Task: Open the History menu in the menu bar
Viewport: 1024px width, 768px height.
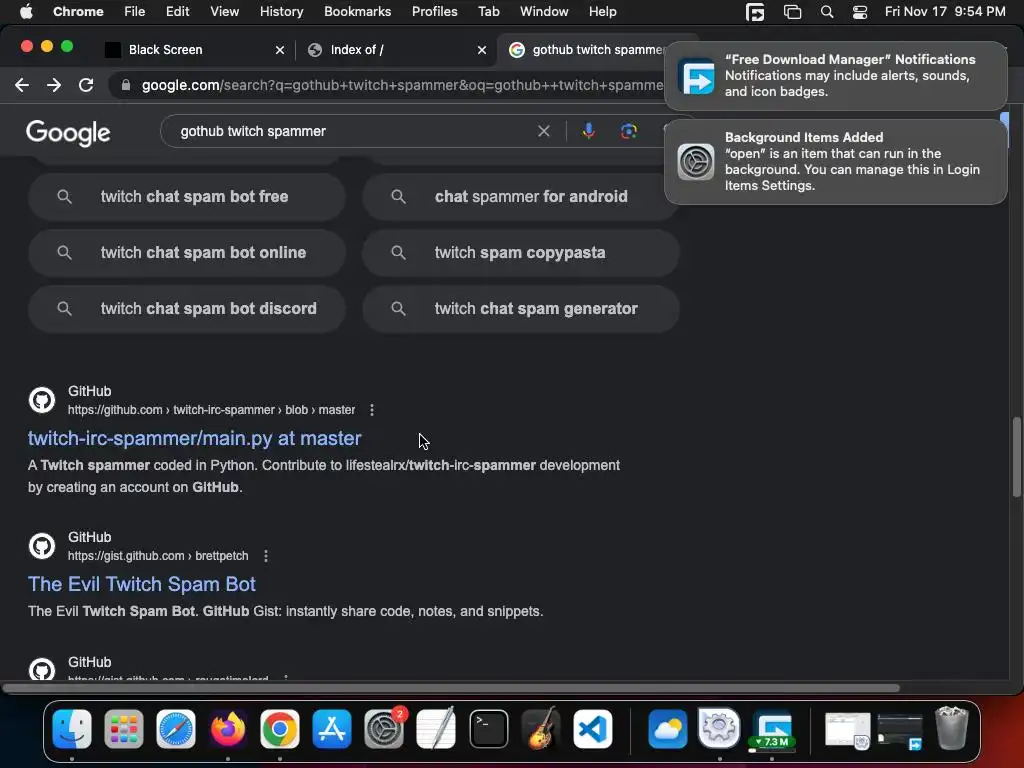Action: point(281,11)
